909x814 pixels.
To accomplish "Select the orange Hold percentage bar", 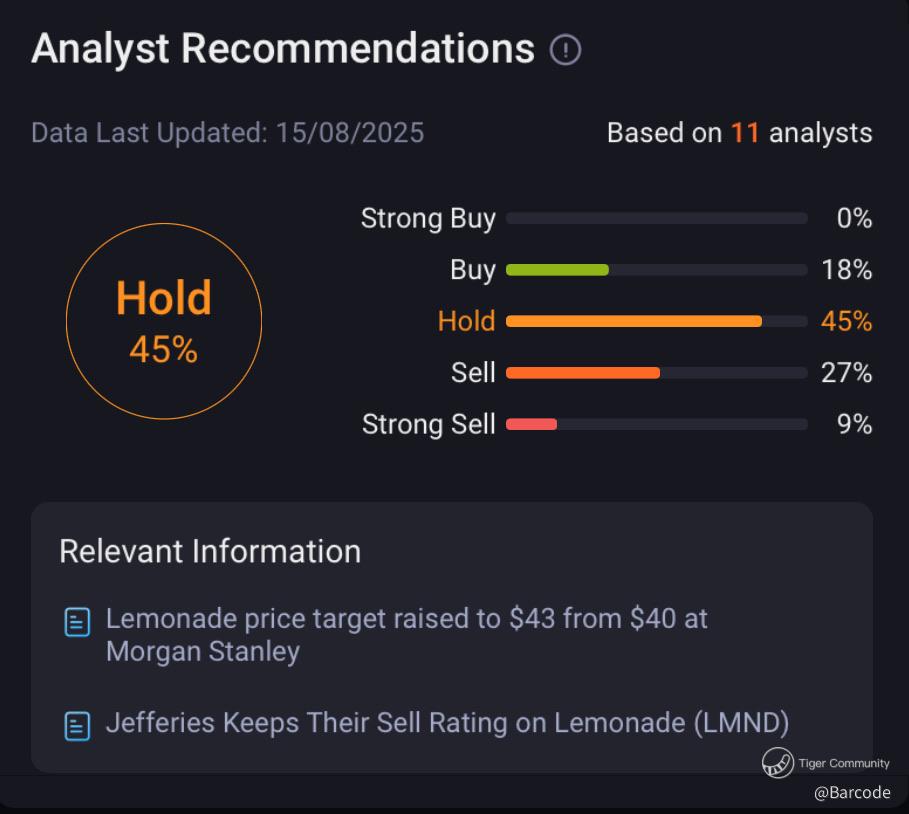I will click(x=633, y=321).
